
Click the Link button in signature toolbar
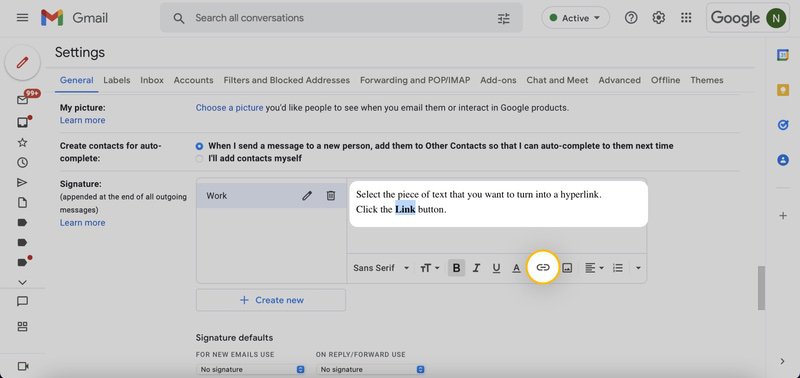(x=543, y=267)
